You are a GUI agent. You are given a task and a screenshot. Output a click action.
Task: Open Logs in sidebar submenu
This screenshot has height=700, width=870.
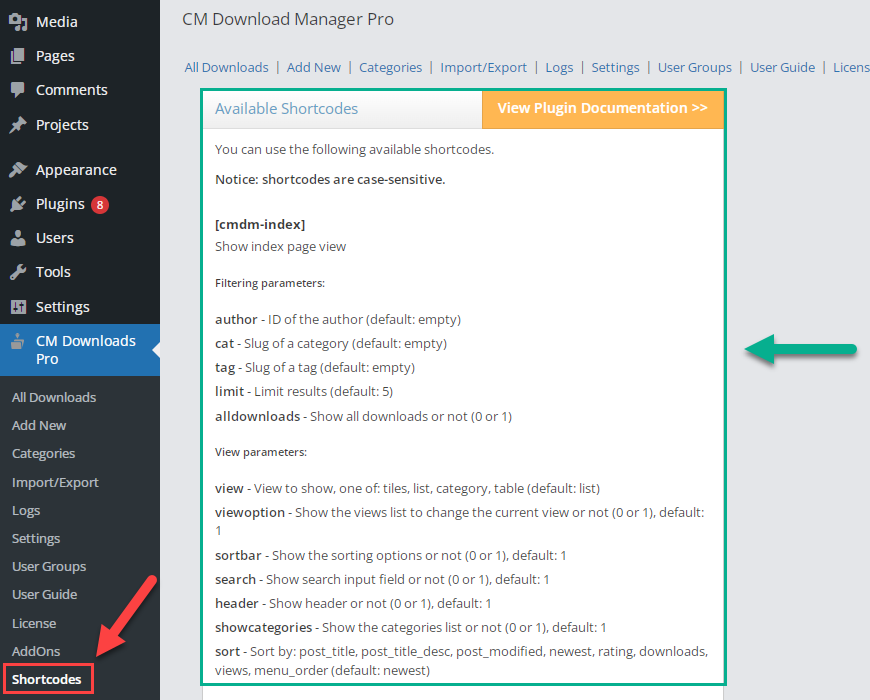[x=26, y=511]
